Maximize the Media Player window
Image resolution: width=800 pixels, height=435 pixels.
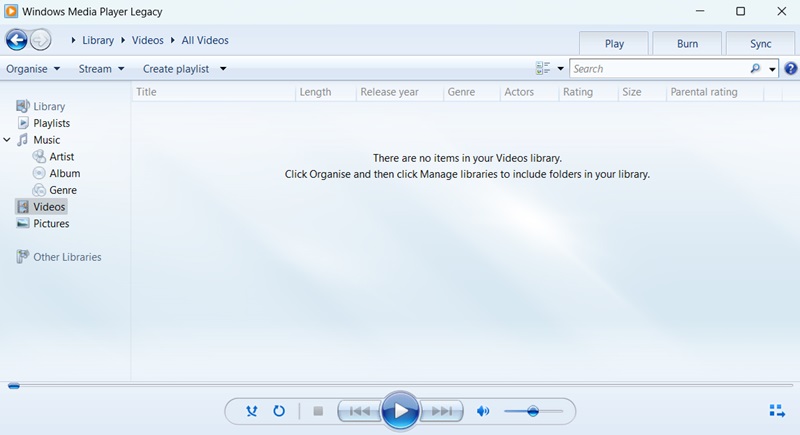740,11
